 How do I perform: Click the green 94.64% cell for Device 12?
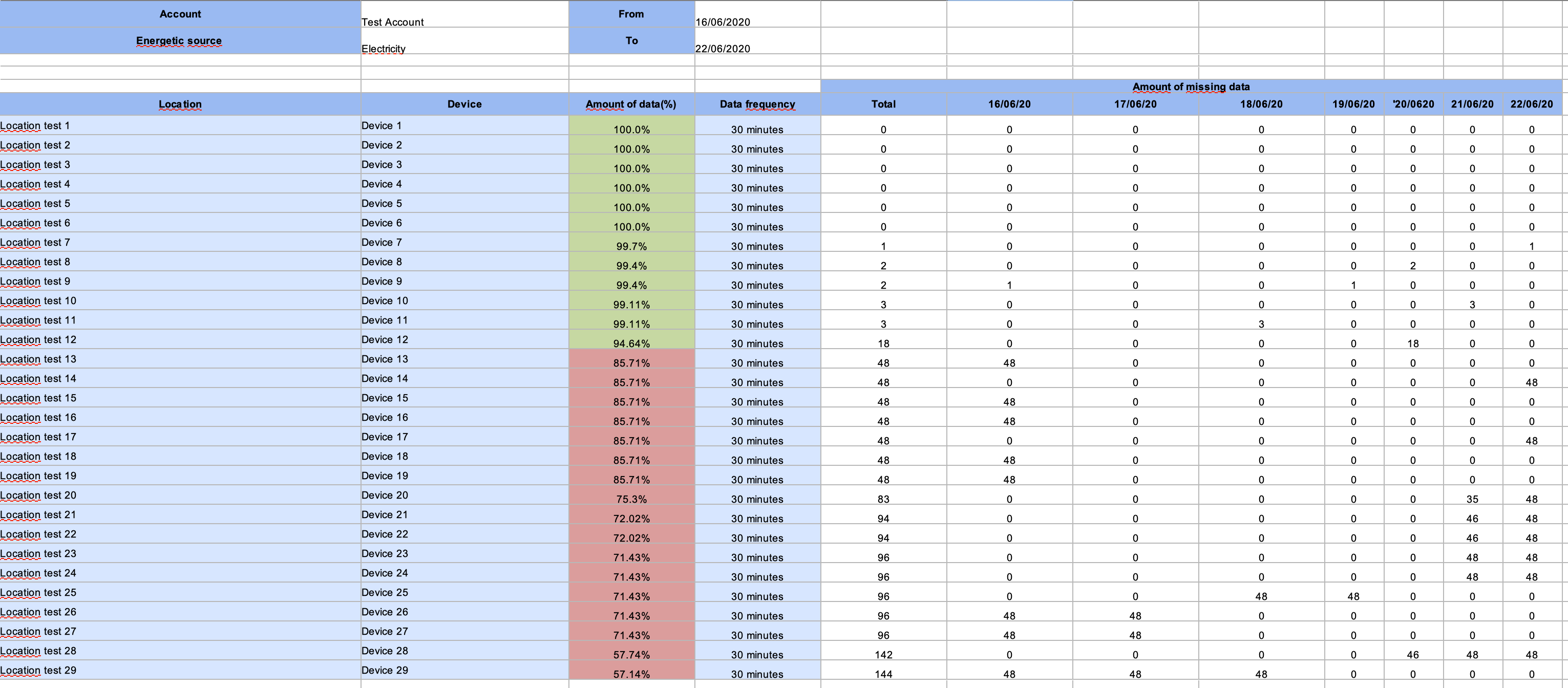coord(631,339)
